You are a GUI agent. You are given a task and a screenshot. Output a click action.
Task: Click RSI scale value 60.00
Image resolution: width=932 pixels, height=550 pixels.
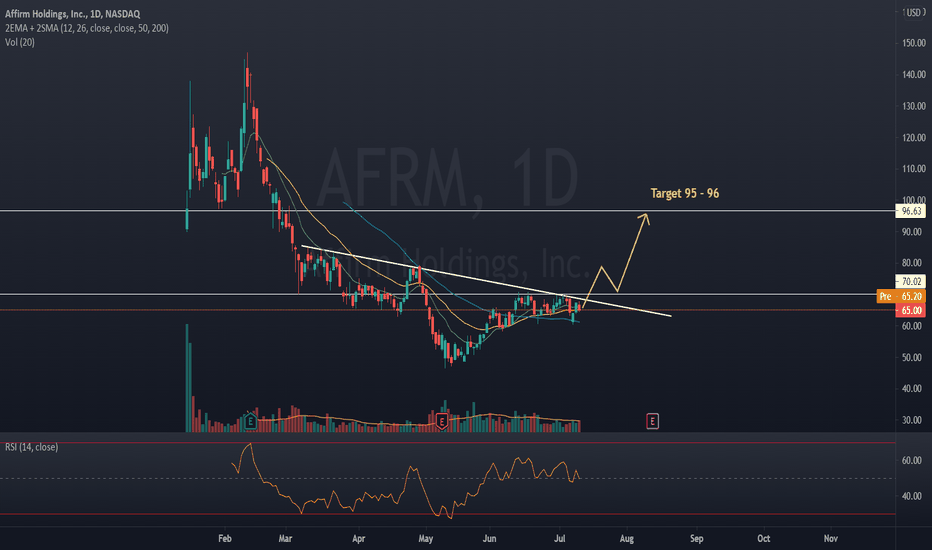[911, 460]
